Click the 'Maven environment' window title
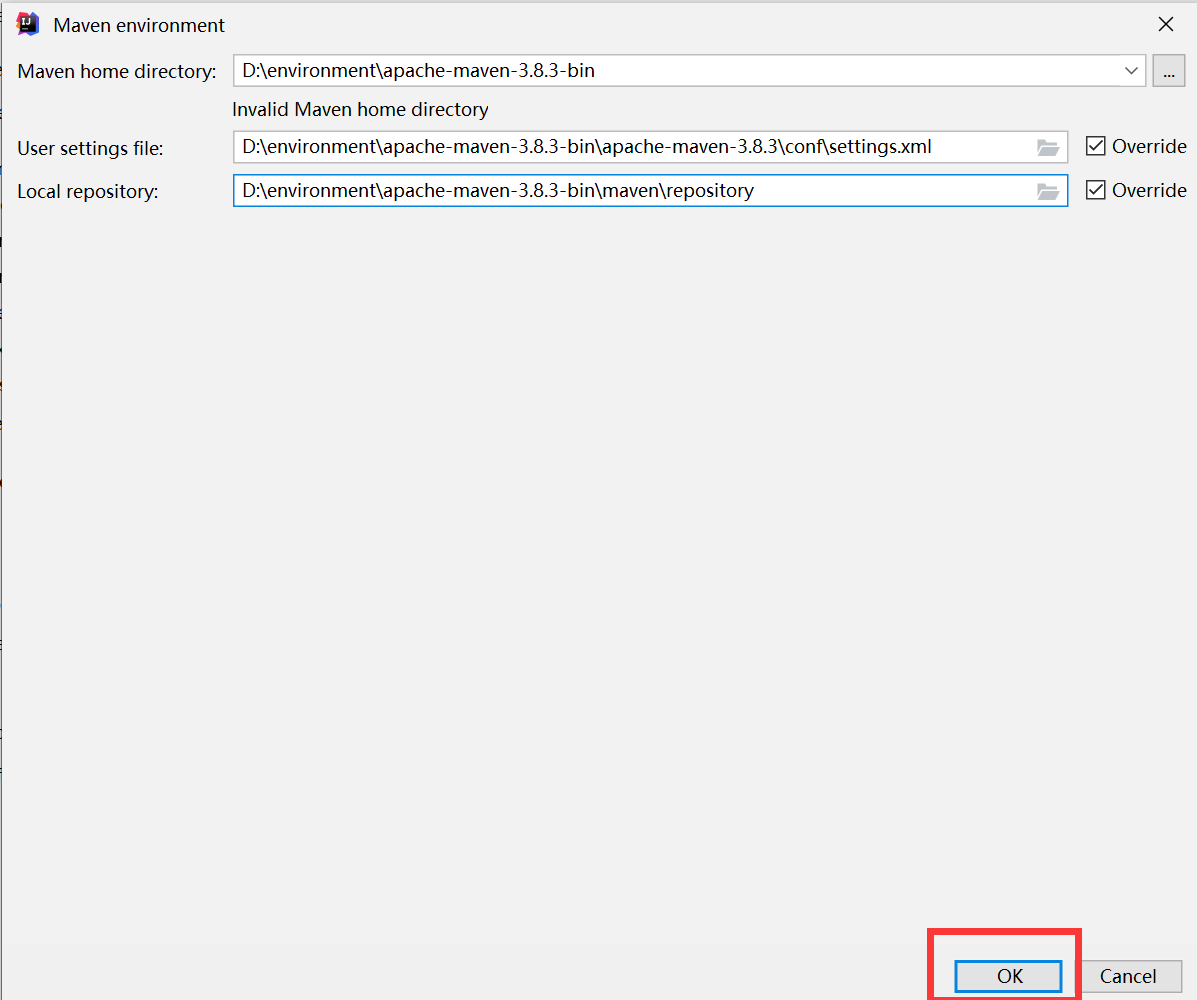1197x1000 pixels. 139,25
